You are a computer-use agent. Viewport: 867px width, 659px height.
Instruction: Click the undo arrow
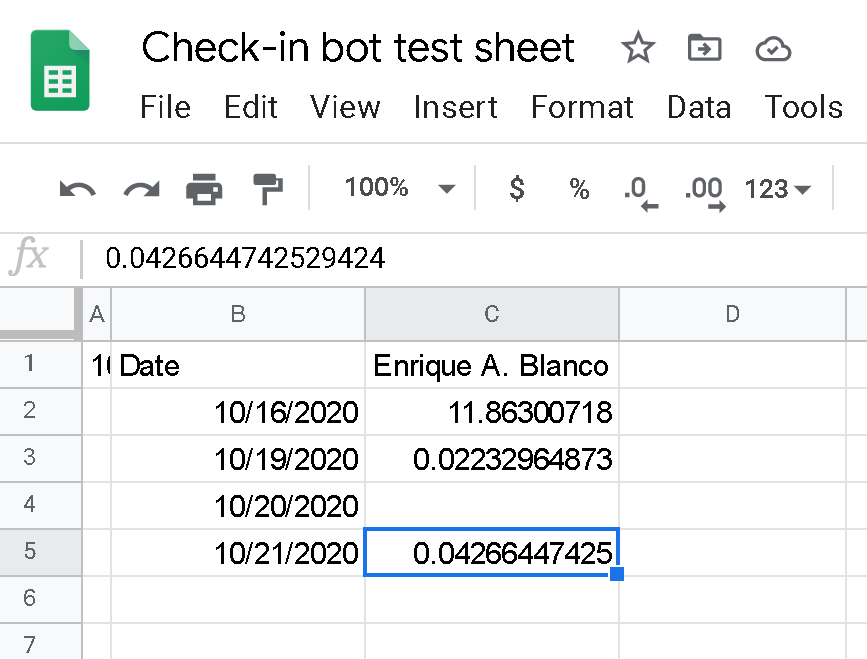(x=77, y=190)
